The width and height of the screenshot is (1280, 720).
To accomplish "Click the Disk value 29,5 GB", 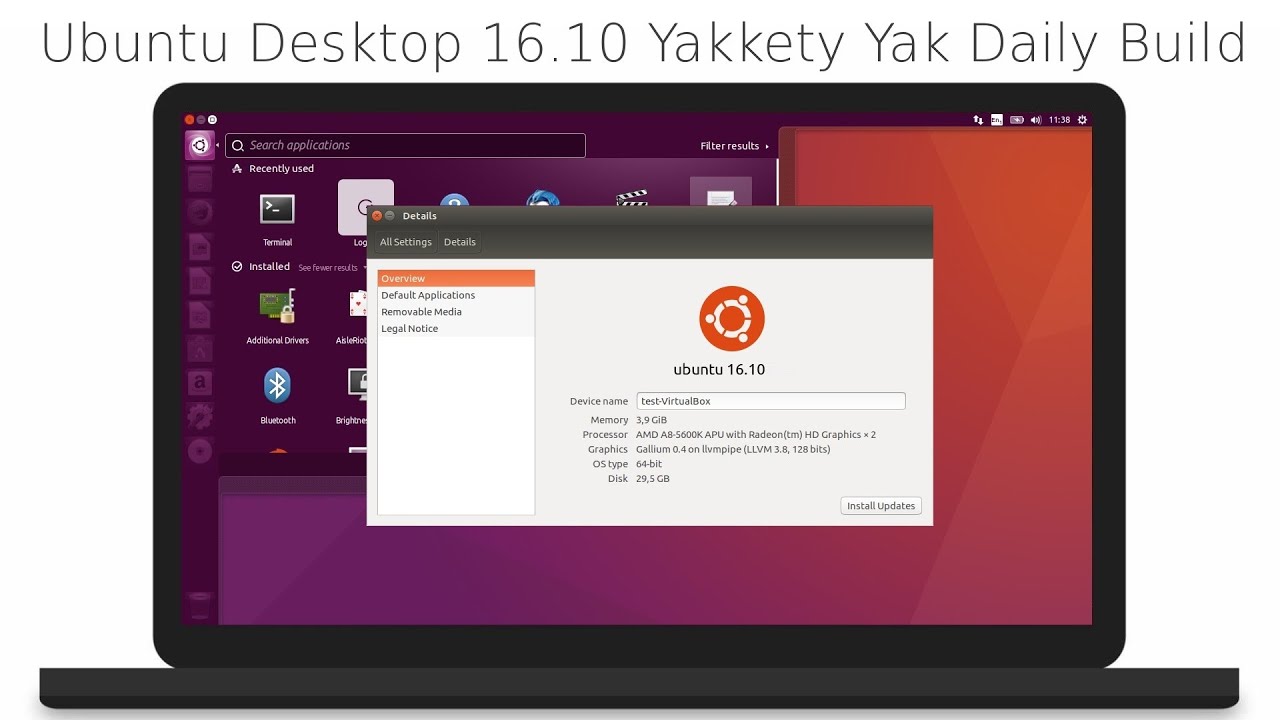I will [653, 479].
